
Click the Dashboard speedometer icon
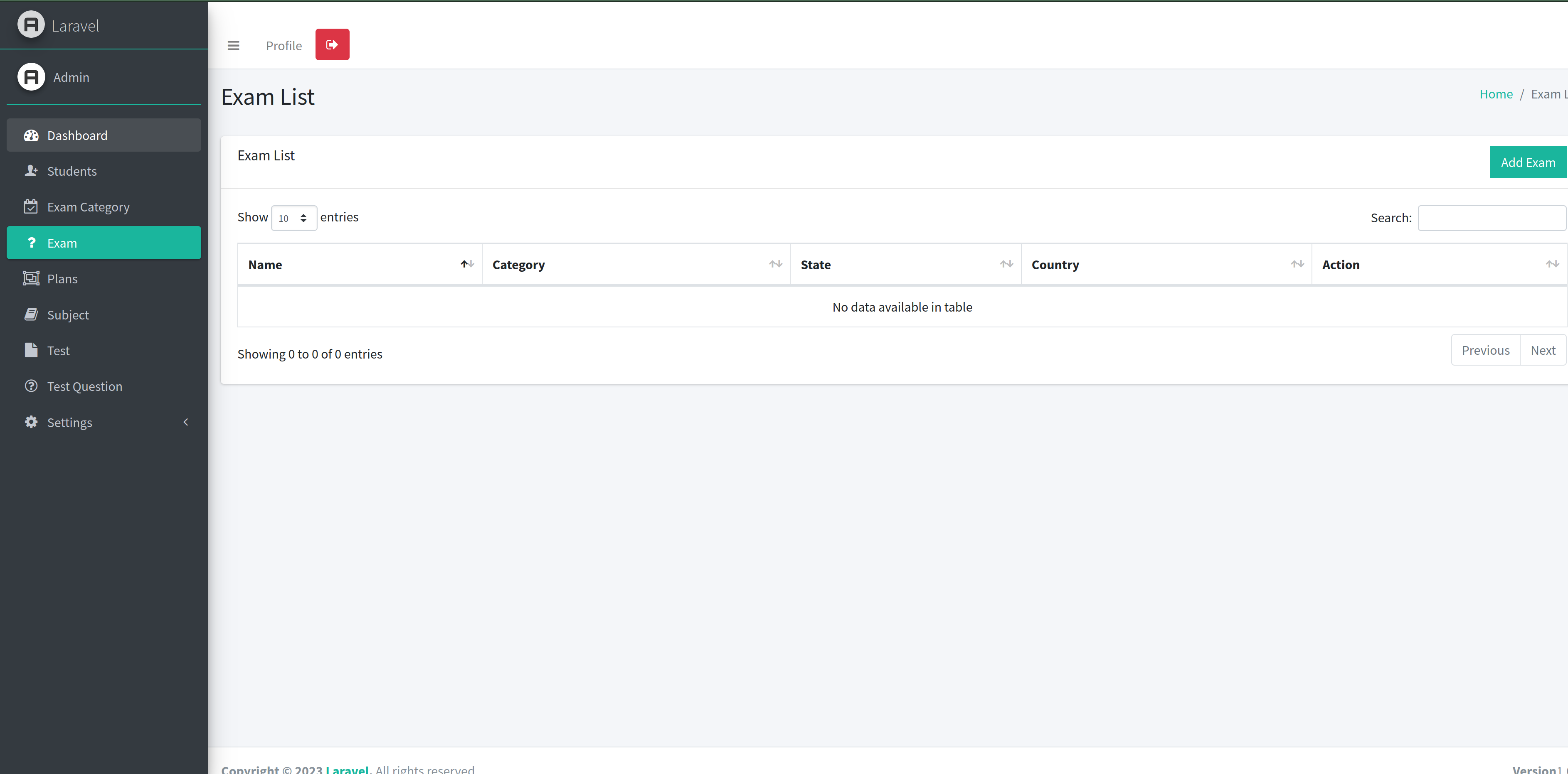tap(31, 136)
